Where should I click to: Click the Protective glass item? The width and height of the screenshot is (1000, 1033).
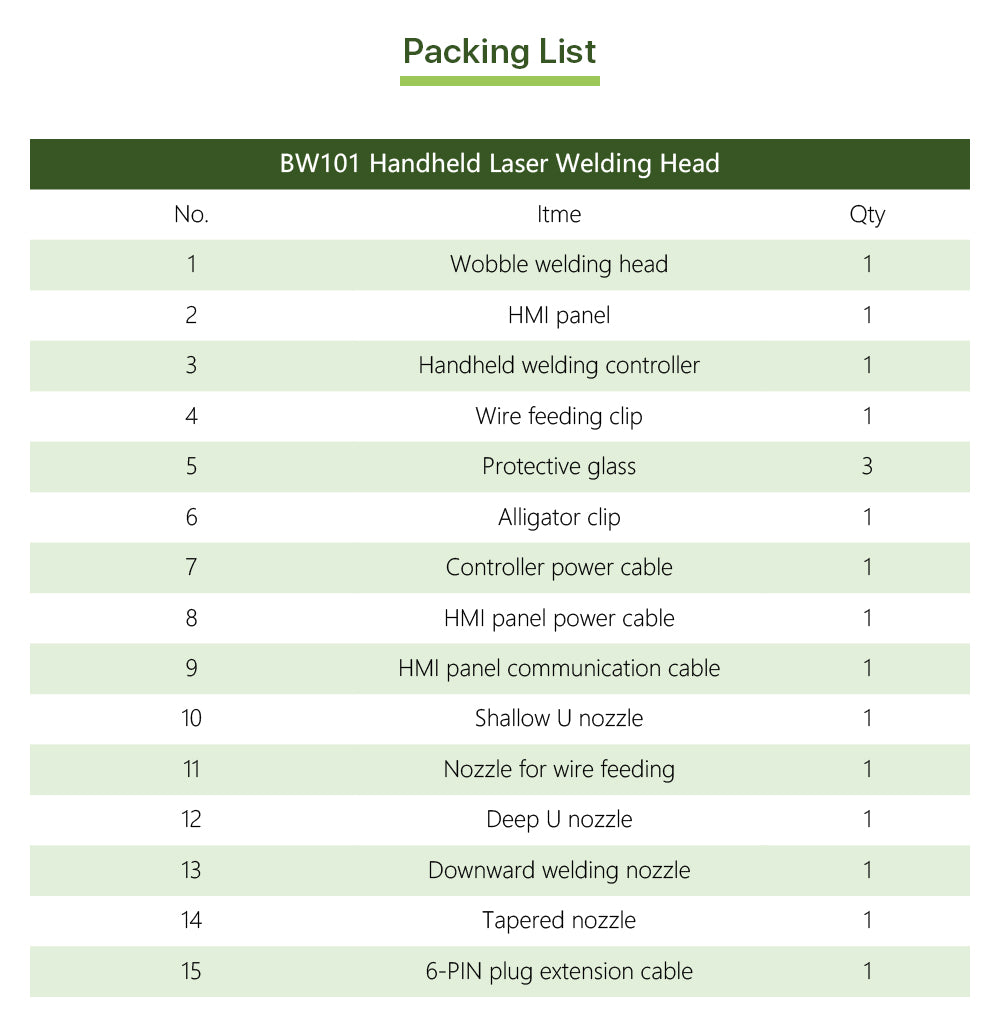[x=559, y=466]
